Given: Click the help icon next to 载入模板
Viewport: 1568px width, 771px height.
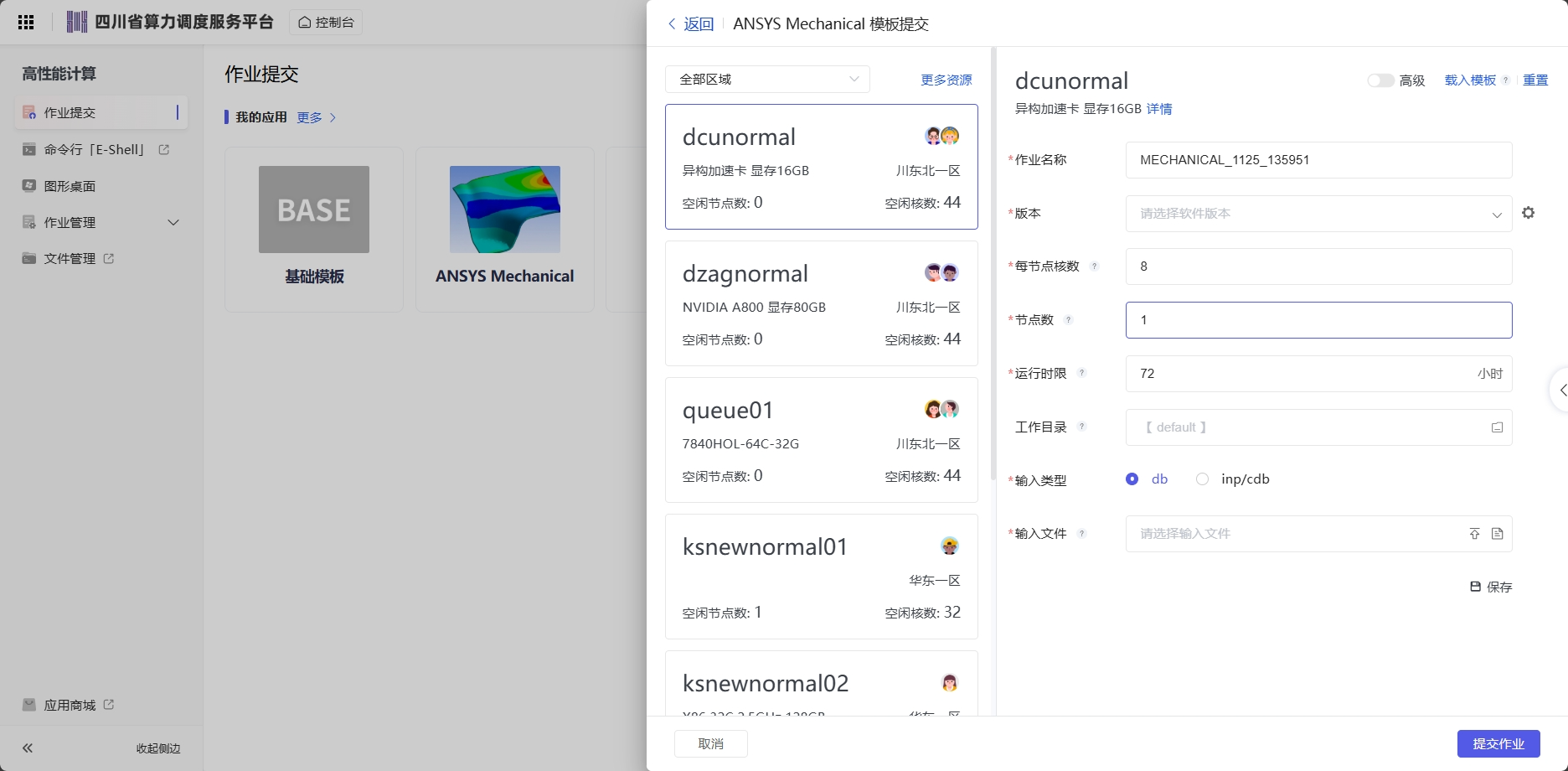Looking at the screenshot, I should (1506, 80).
